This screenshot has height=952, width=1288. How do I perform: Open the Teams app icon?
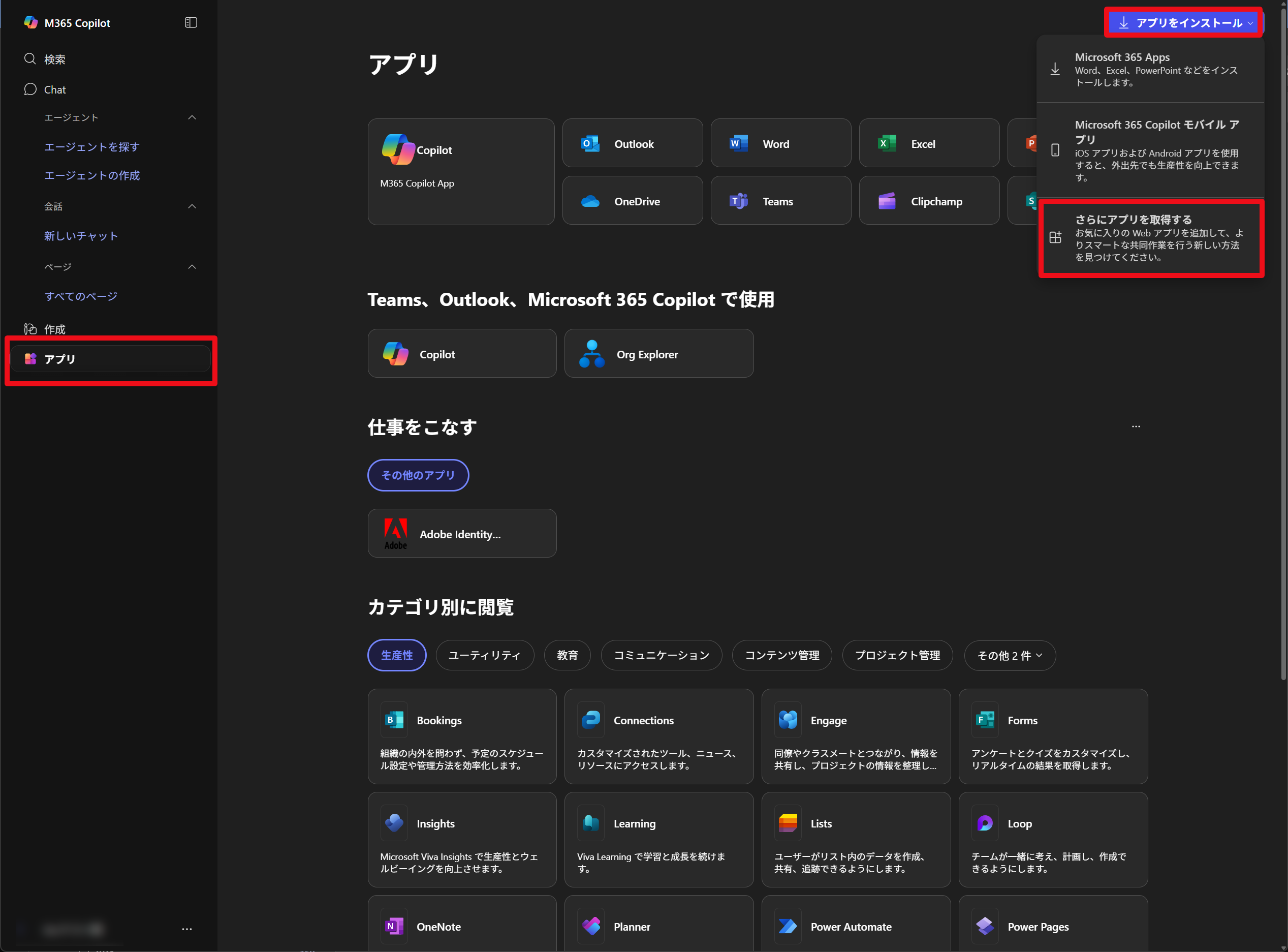point(739,201)
